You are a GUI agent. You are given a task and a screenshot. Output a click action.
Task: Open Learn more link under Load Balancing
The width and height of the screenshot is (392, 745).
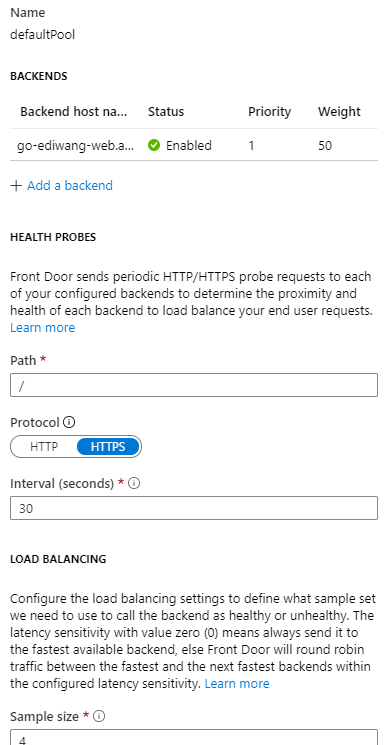[x=237, y=684]
